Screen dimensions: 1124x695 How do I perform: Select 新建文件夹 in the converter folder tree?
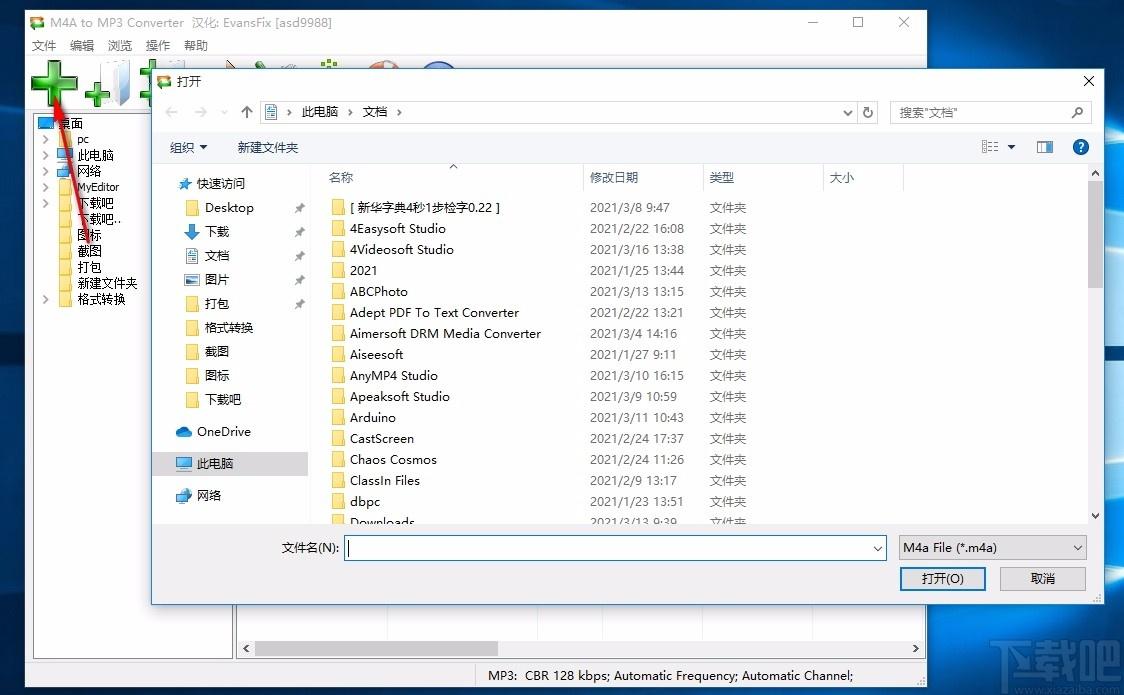(107, 283)
